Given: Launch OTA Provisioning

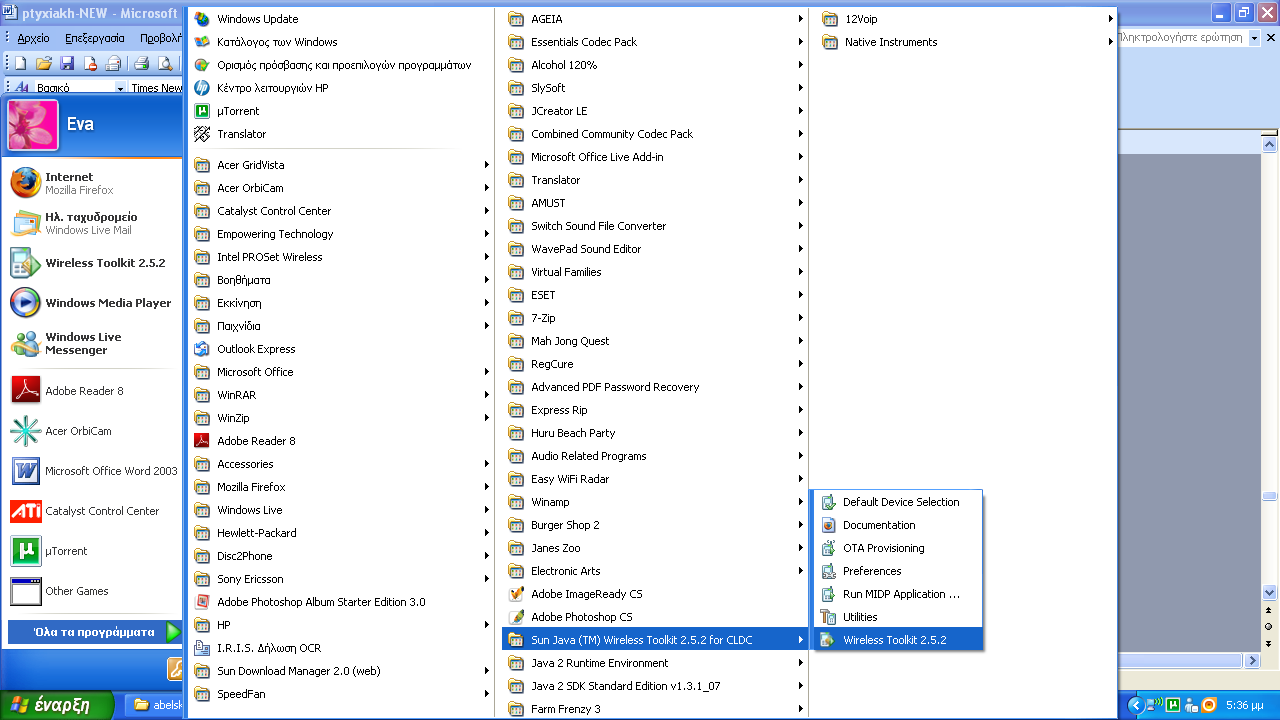Looking at the screenshot, I should click(898, 548).
